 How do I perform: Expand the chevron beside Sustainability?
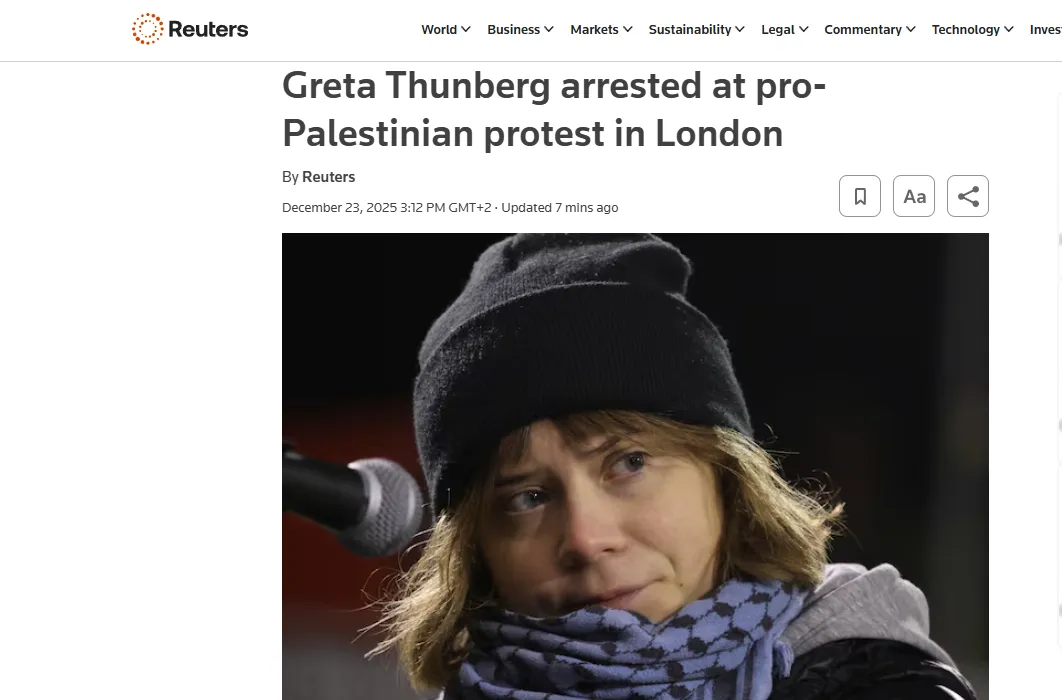coord(740,30)
